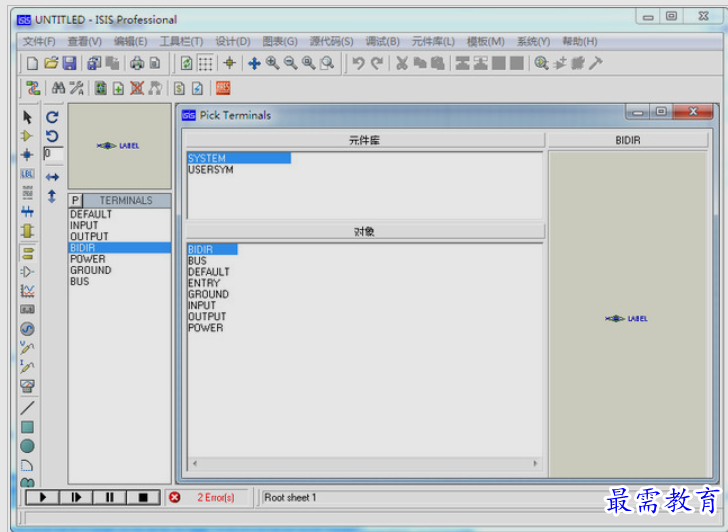
Task: Select the Component mode tool
Action: tap(27, 136)
